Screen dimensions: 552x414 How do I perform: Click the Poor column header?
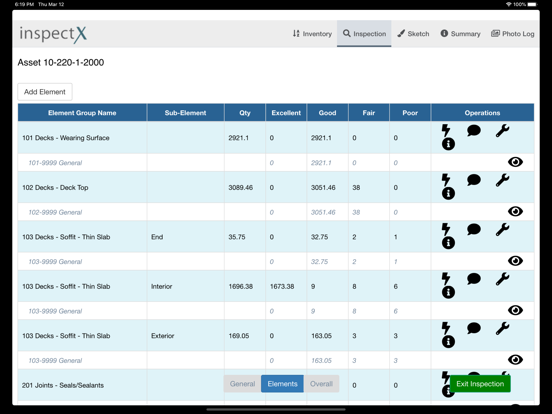(x=410, y=113)
